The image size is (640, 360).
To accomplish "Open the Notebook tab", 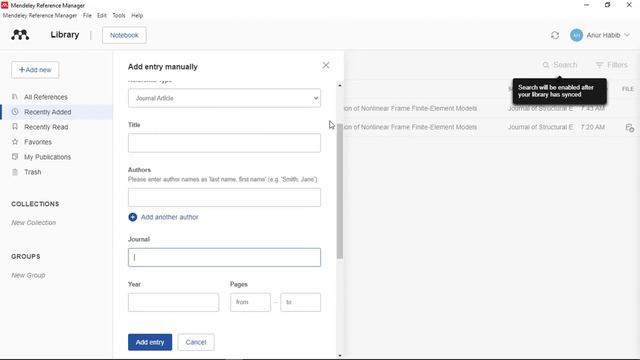I will coord(124,35).
